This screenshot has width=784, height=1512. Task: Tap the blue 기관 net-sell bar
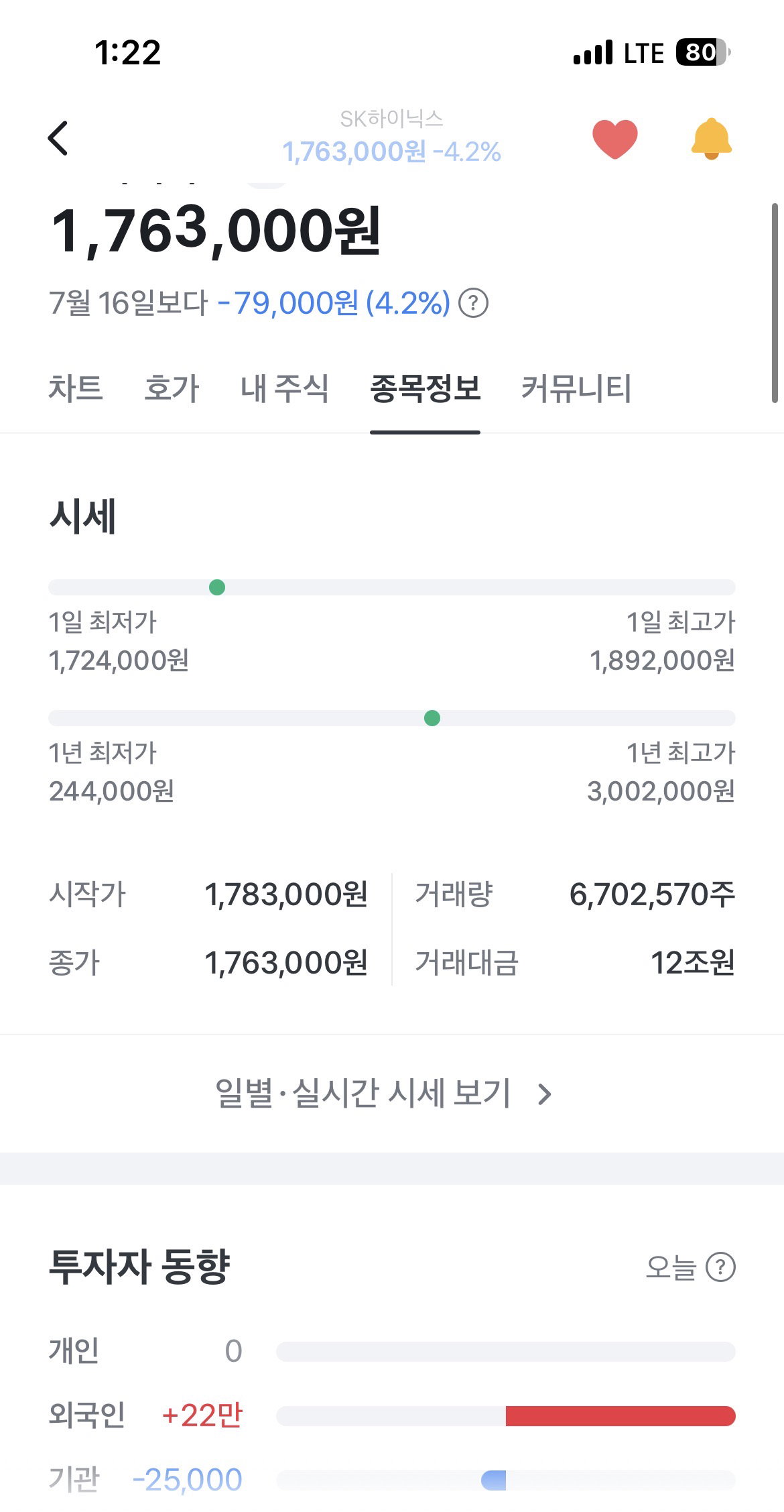point(494,1480)
